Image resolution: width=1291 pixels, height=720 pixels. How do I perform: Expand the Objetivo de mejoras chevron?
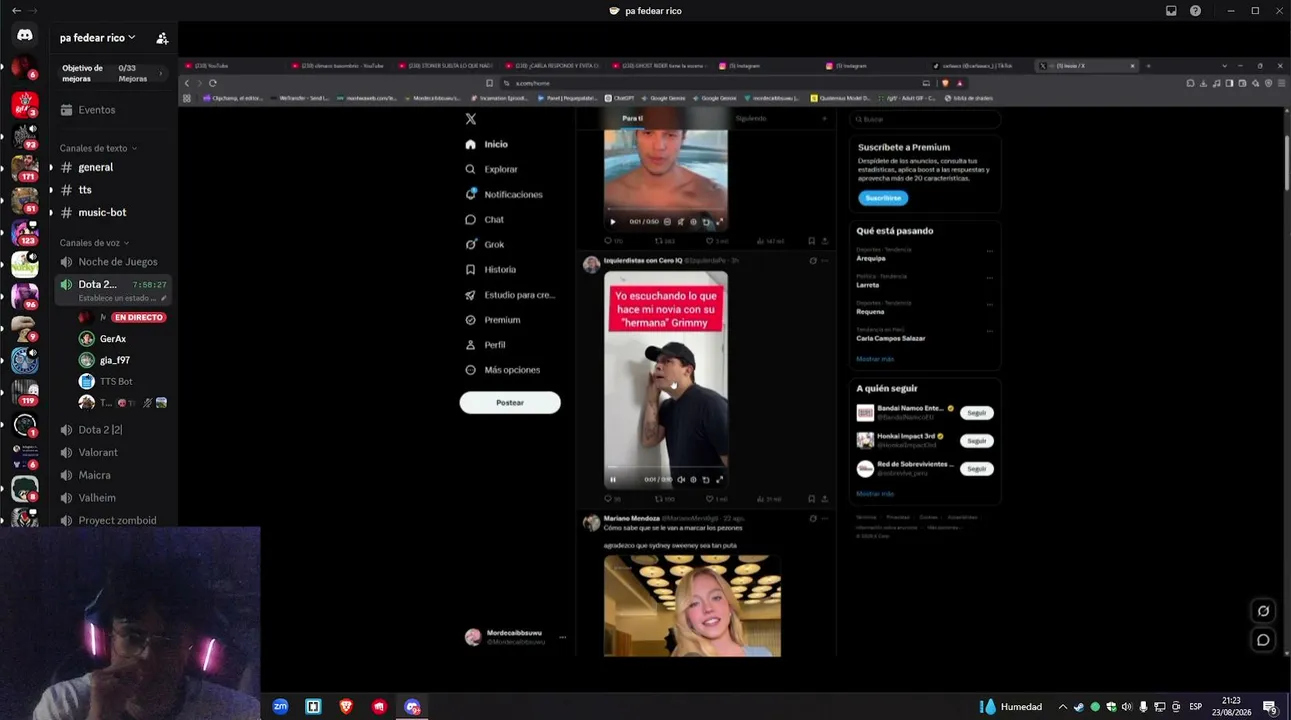pyautogui.click(x=161, y=73)
